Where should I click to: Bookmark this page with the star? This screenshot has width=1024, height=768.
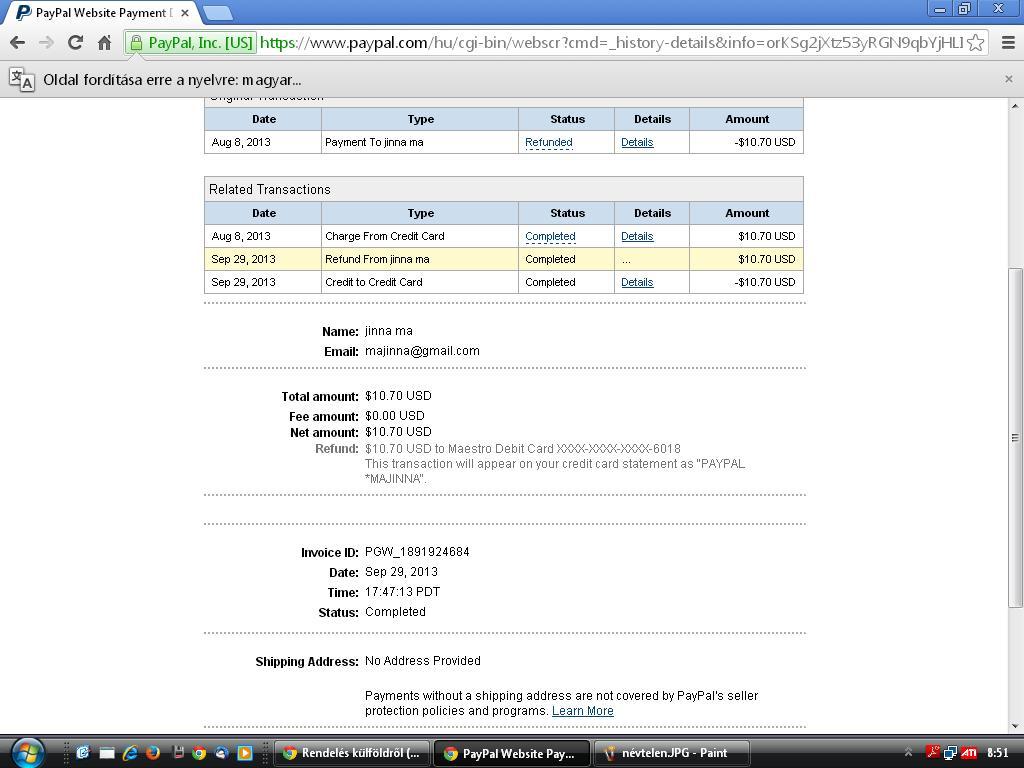coord(976,43)
